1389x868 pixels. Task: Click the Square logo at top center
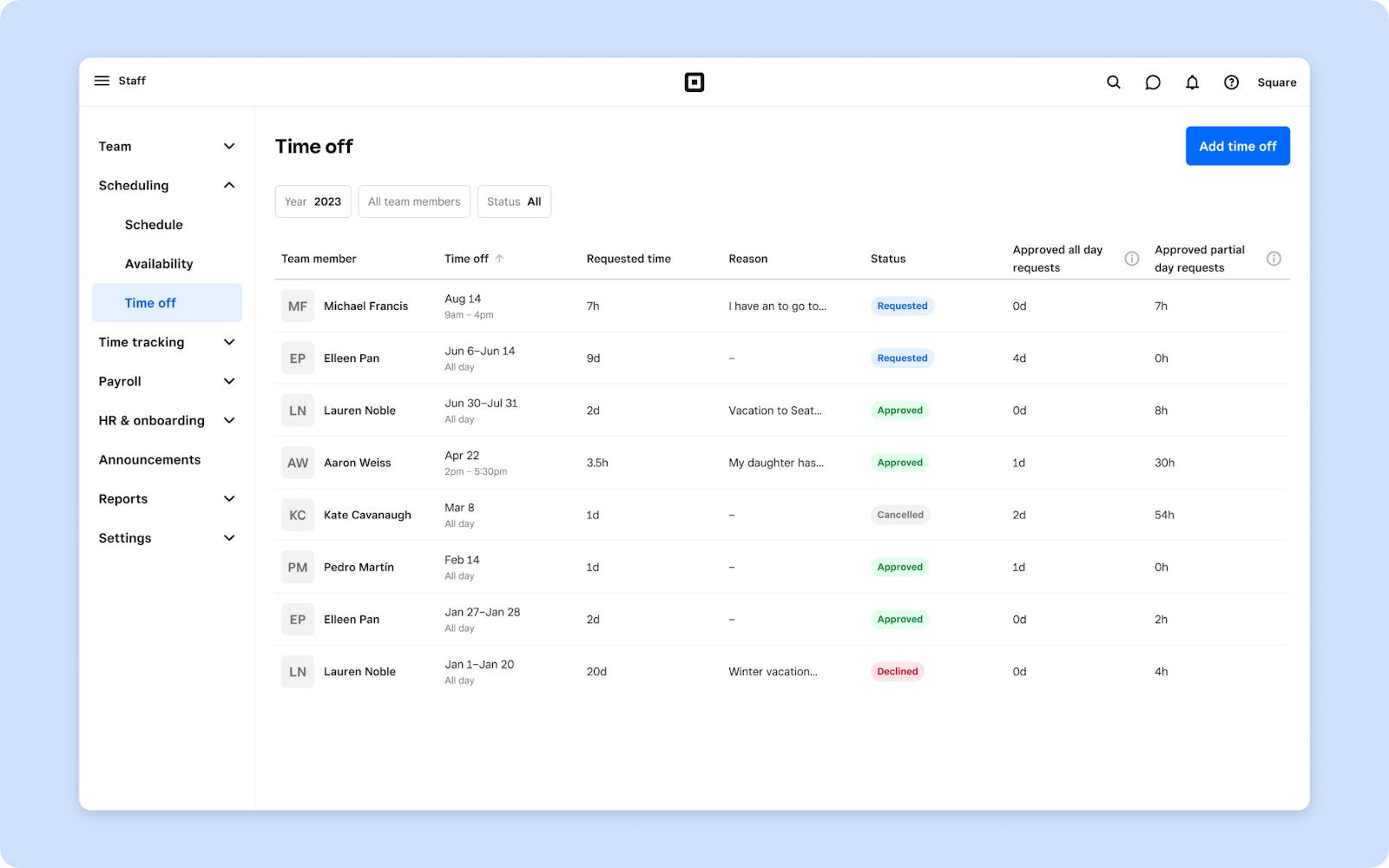pos(694,82)
